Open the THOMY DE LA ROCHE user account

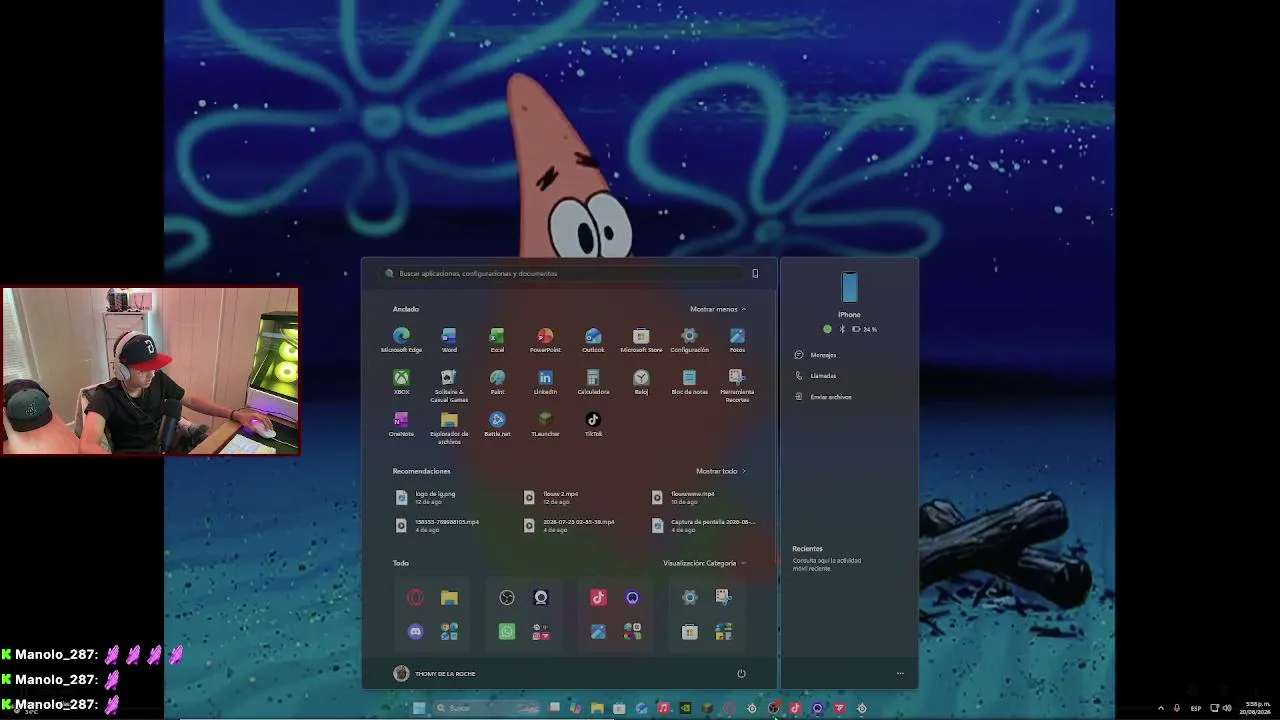(434, 673)
